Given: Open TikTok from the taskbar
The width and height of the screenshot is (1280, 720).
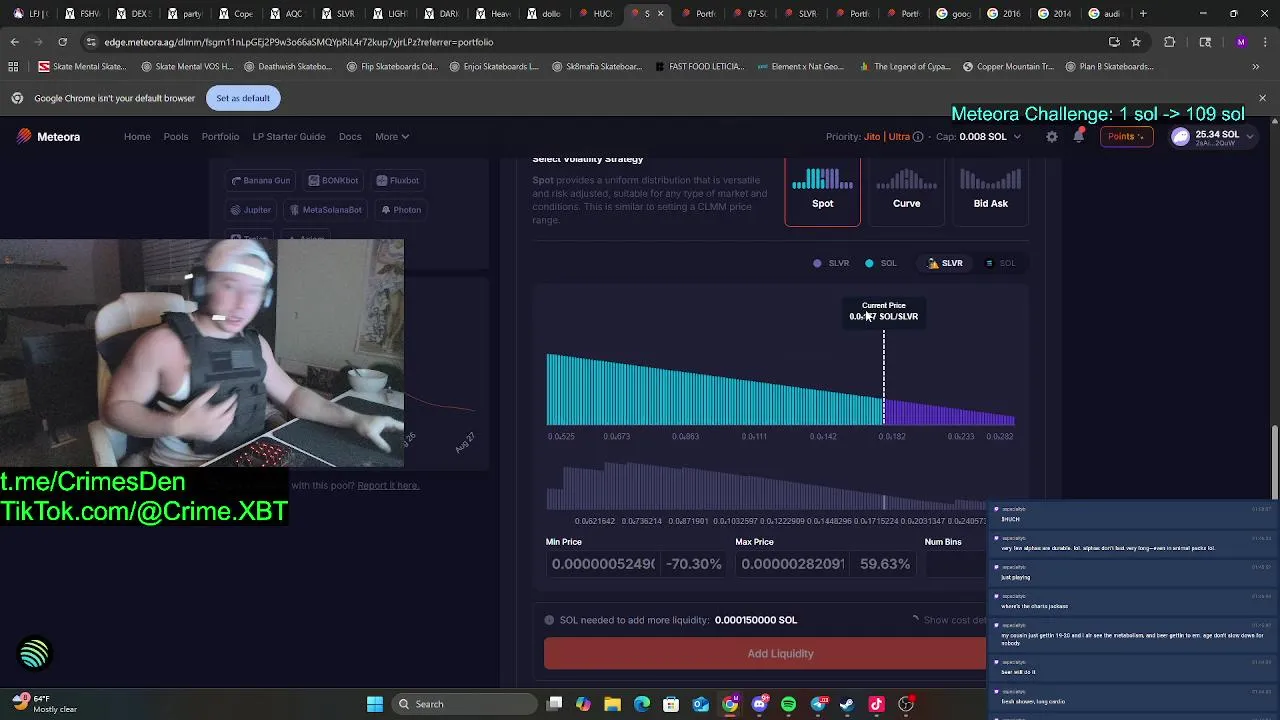Looking at the screenshot, I should pos(876,704).
